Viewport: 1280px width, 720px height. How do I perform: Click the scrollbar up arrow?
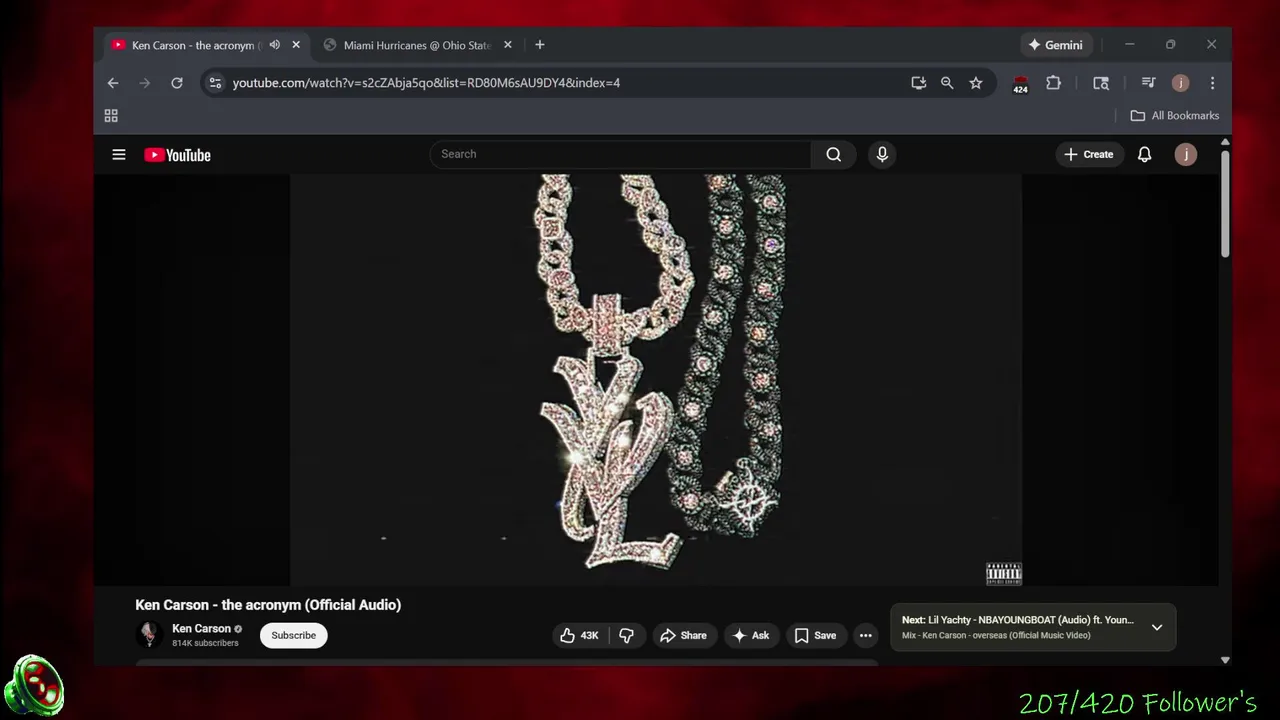(1225, 144)
